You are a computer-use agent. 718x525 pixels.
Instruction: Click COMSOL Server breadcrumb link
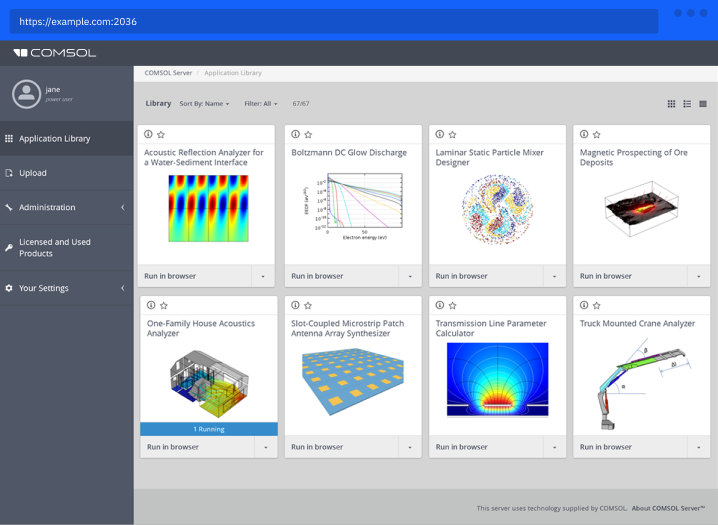(x=168, y=73)
